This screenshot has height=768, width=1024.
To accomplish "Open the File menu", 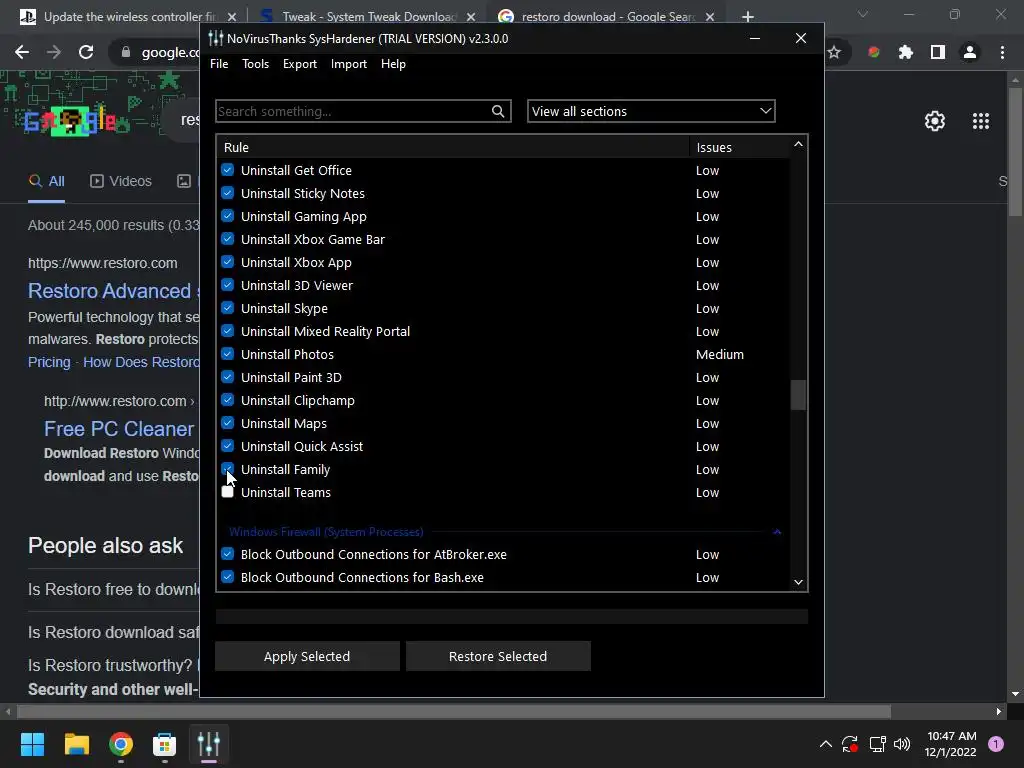I will 219,63.
